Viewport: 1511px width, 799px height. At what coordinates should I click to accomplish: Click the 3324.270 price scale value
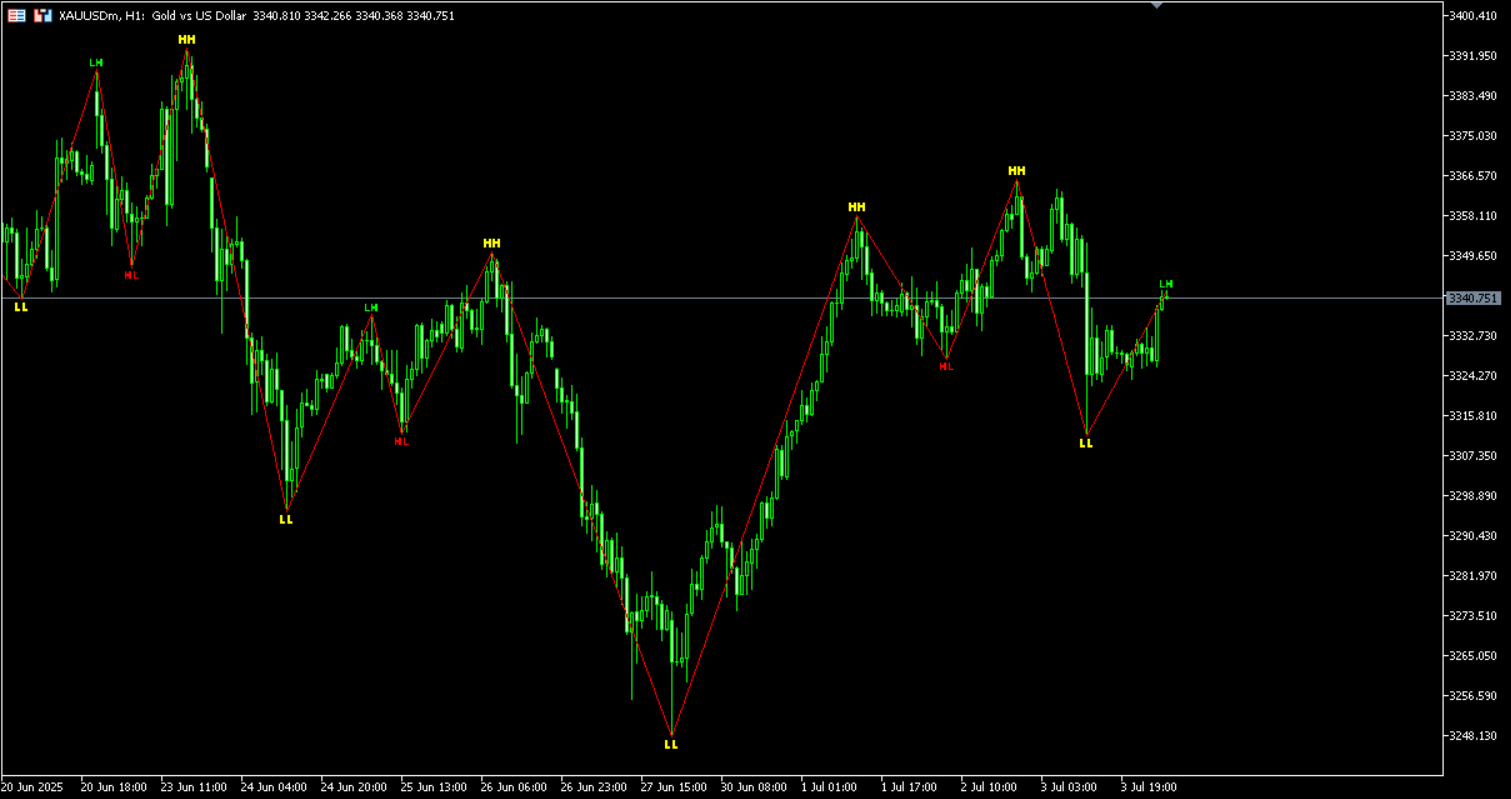[1472, 375]
